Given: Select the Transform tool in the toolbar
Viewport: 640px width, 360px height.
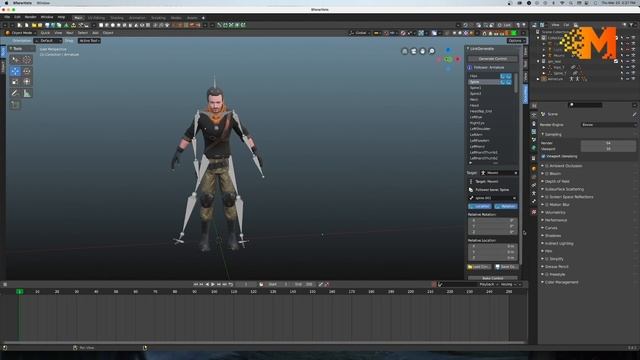Looking at the screenshot, I should 27,82.
